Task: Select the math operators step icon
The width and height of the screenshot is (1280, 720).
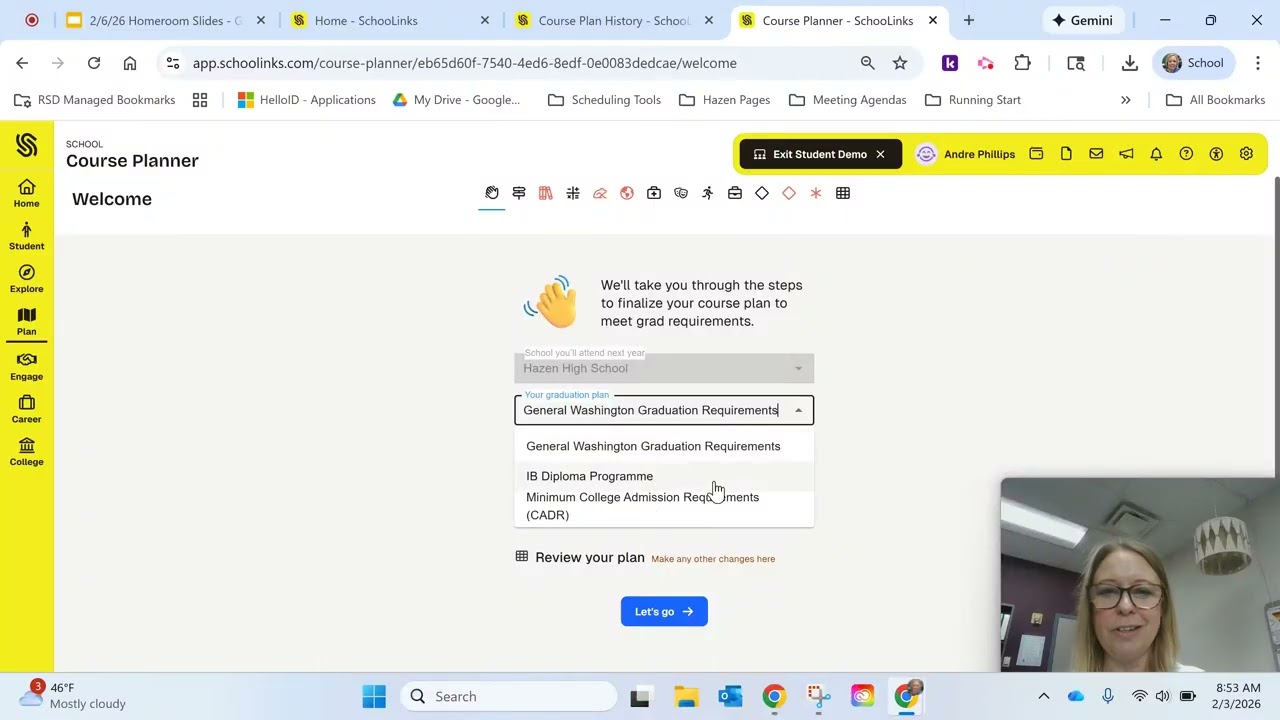Action: click(x=573, y=193)
